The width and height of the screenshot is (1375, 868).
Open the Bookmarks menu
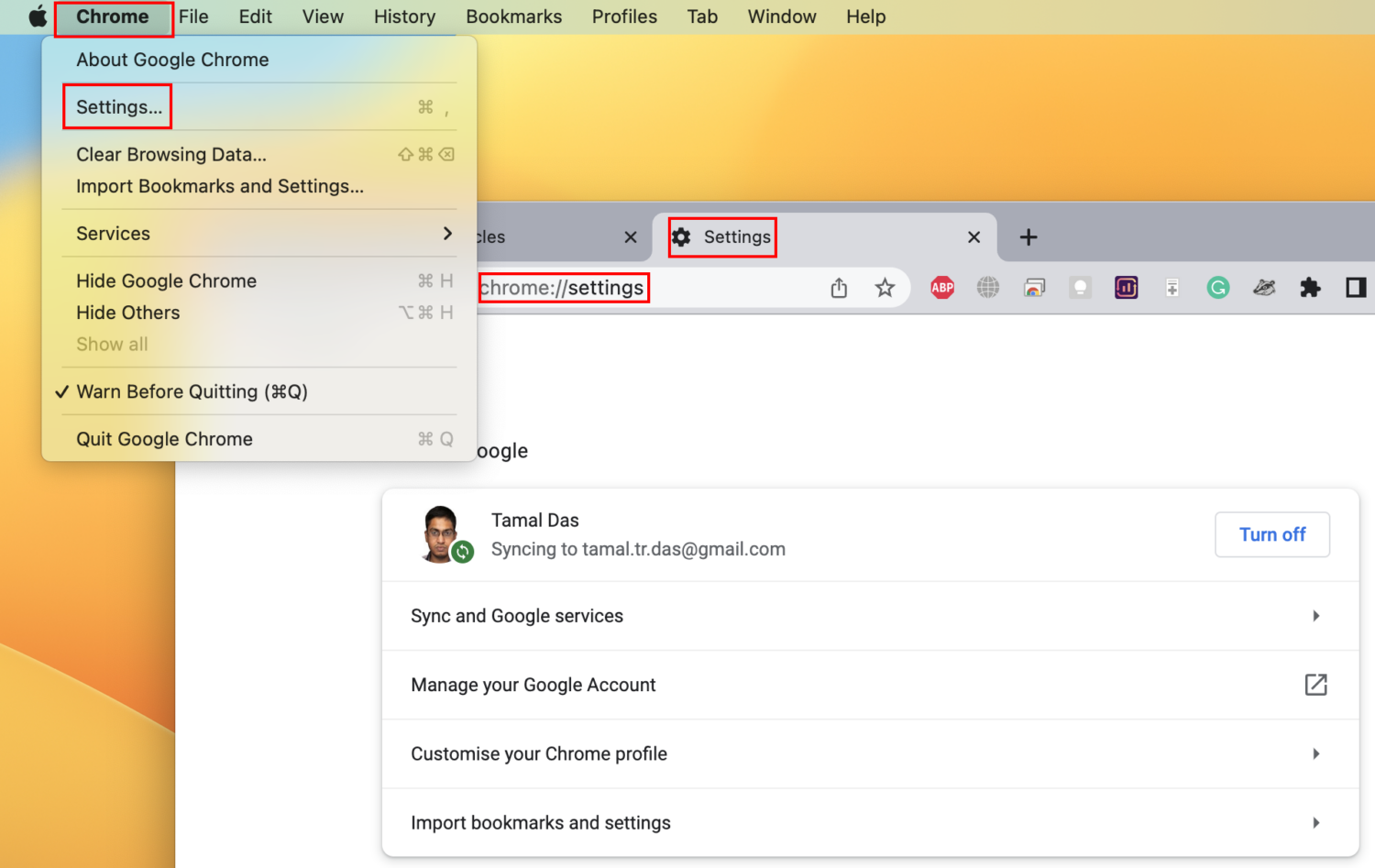tap(513, 16)
